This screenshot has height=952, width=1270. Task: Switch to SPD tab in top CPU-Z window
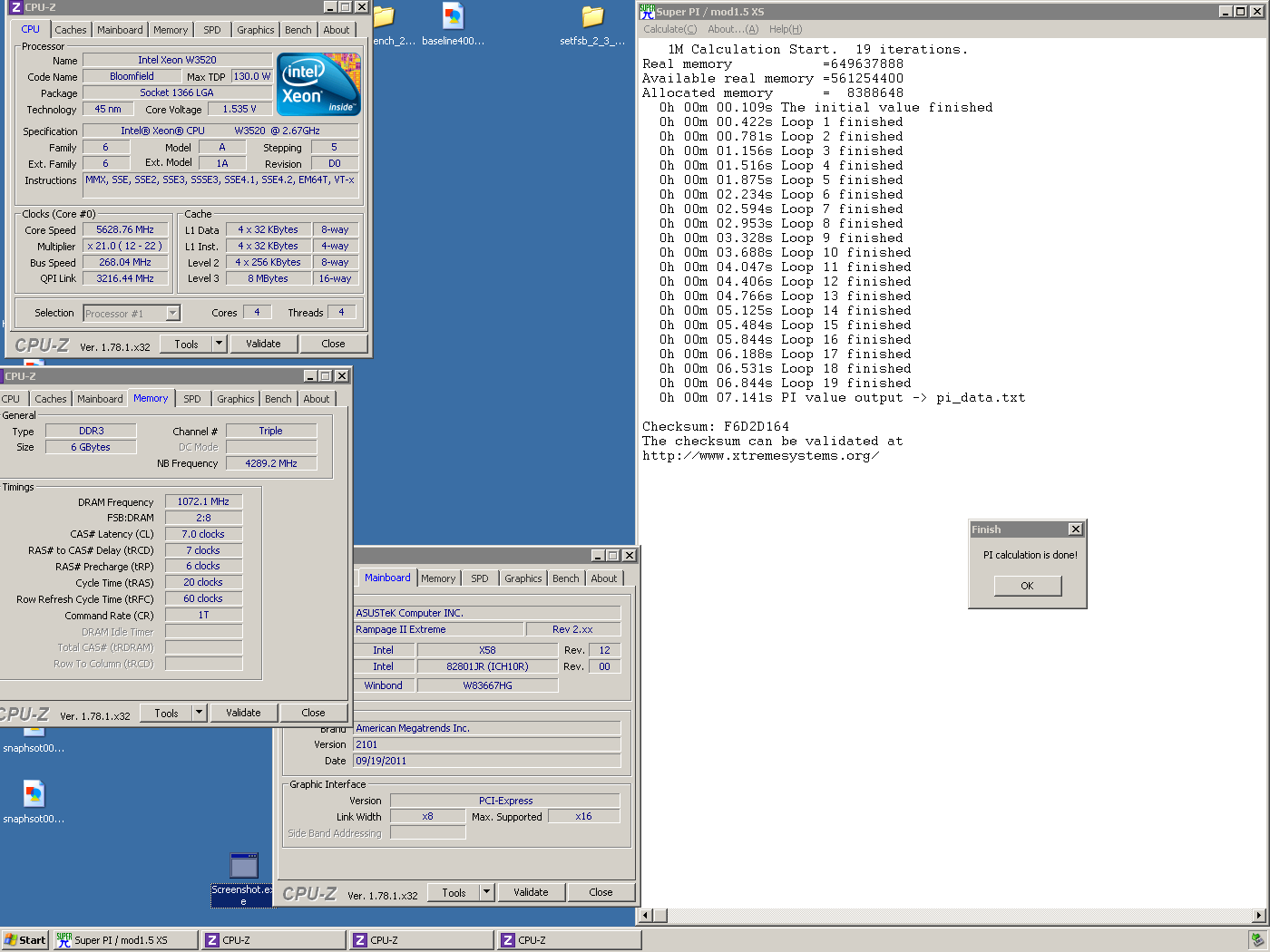[212, 30]
